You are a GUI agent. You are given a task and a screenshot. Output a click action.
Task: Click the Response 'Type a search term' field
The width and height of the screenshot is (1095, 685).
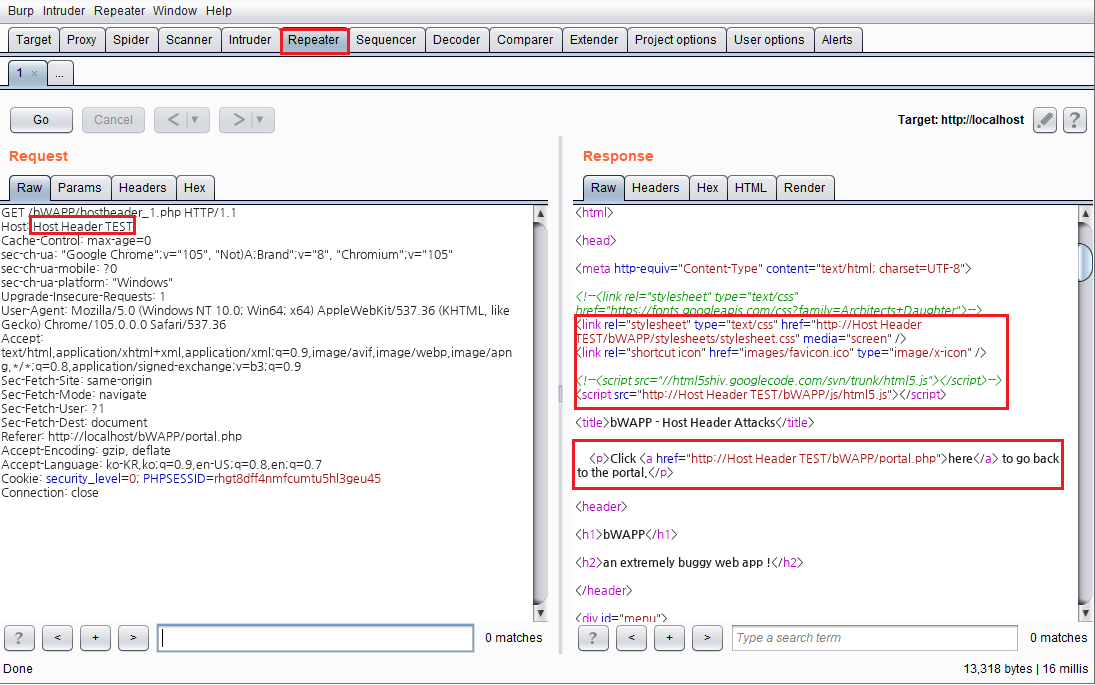tap(874, 638)
